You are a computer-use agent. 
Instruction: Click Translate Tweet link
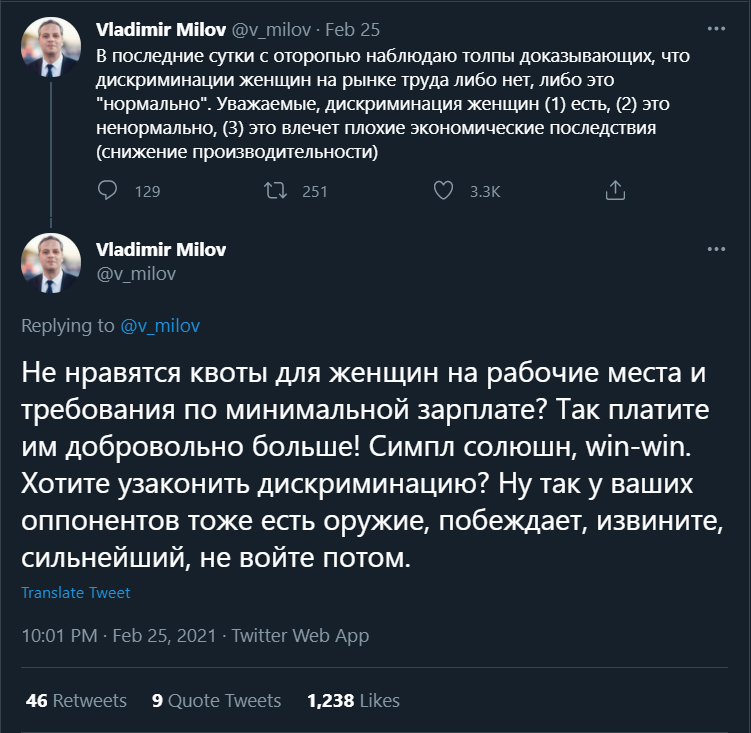(76, 593)
